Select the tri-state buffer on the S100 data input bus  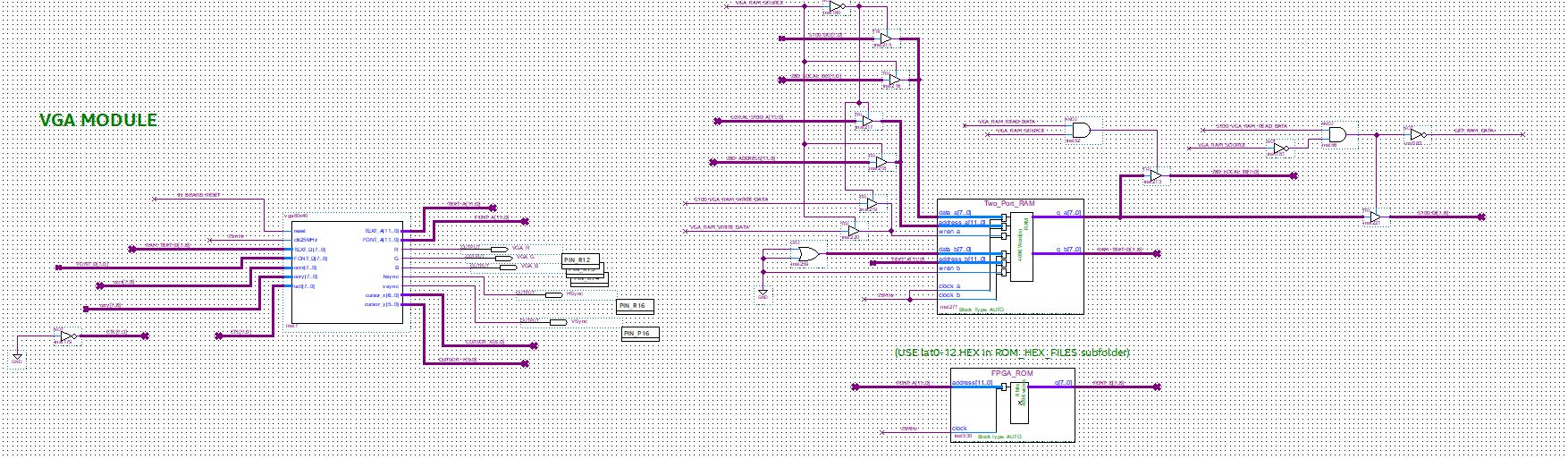point(885,38)
